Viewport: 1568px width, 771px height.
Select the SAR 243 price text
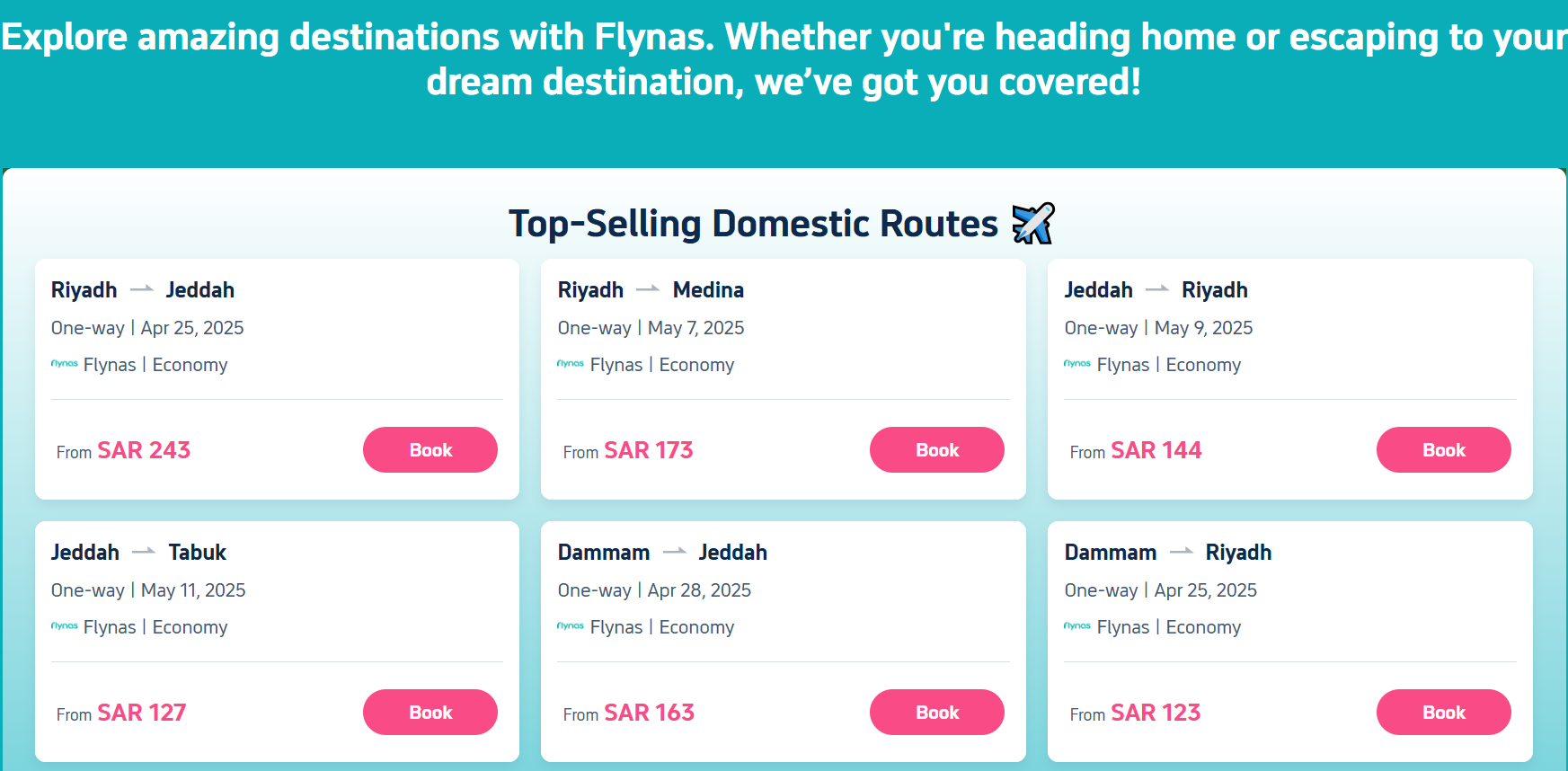pyautogui.click(x=144, y=450)
